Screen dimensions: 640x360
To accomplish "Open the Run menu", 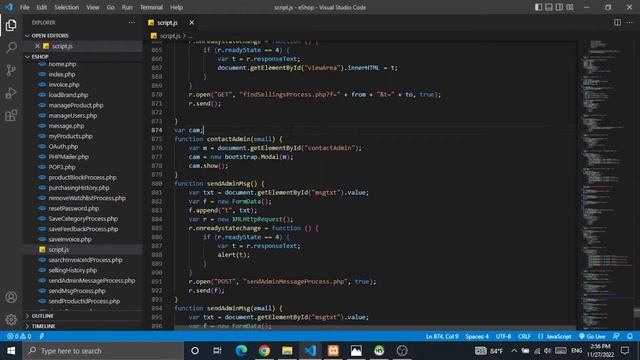I will (x=127, y=7).
